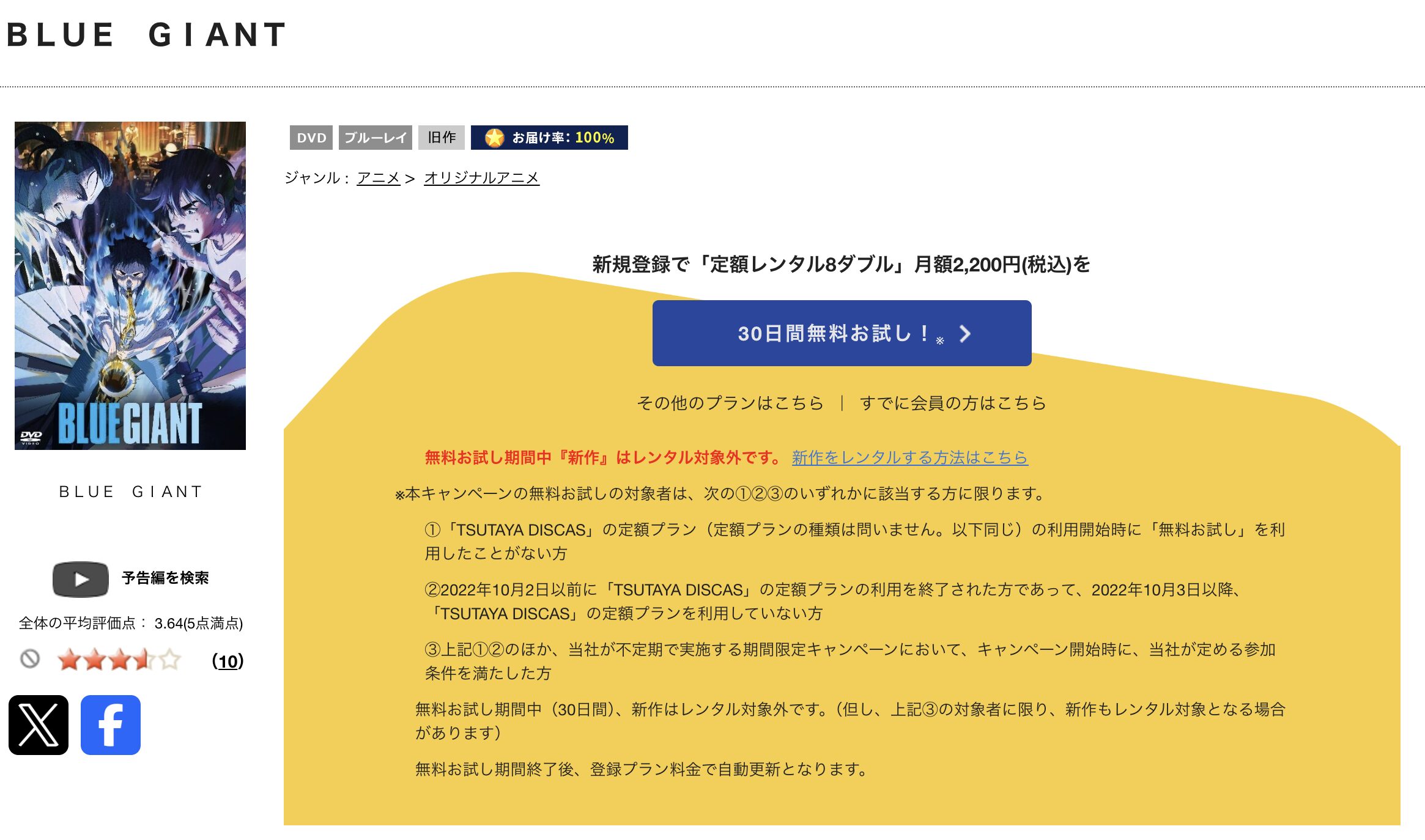Click the red 無料お試し期間中 warning text

603,457
